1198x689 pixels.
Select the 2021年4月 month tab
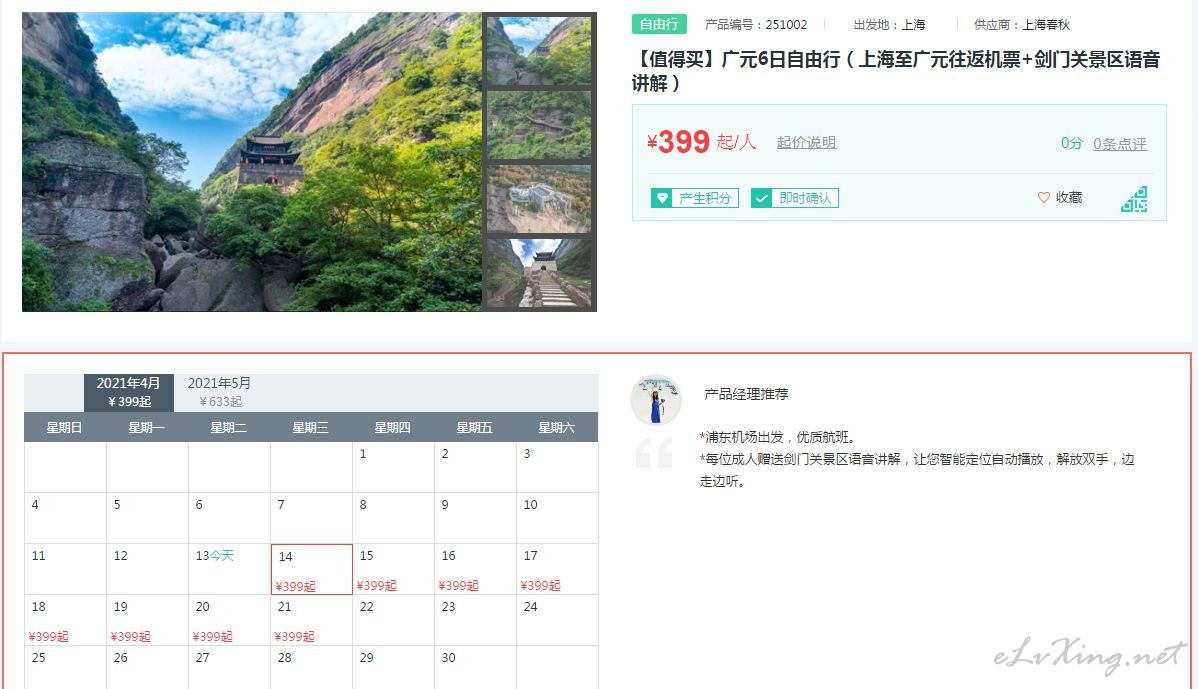point(129,392)
